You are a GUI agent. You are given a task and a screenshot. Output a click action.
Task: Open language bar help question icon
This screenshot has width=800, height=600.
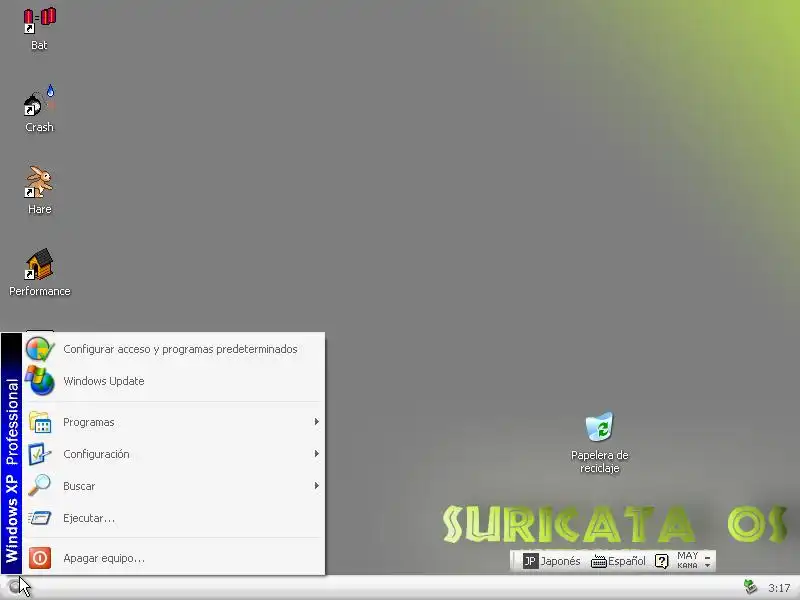(x=662, y=561)
